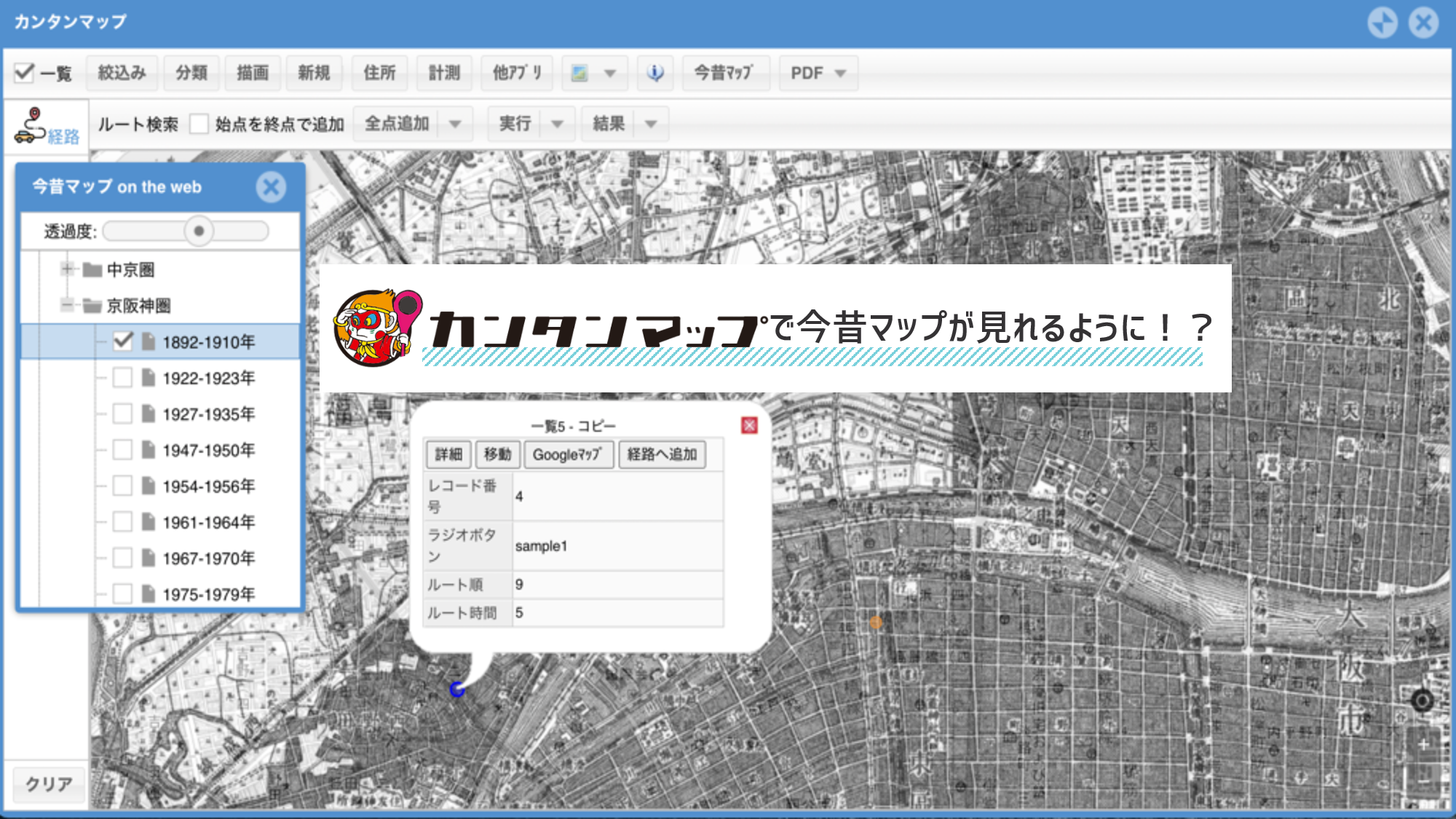This screenshot has width=1456, height=819.
Task: Click the 移動 button in popup
Action: (x=498, y=454)
